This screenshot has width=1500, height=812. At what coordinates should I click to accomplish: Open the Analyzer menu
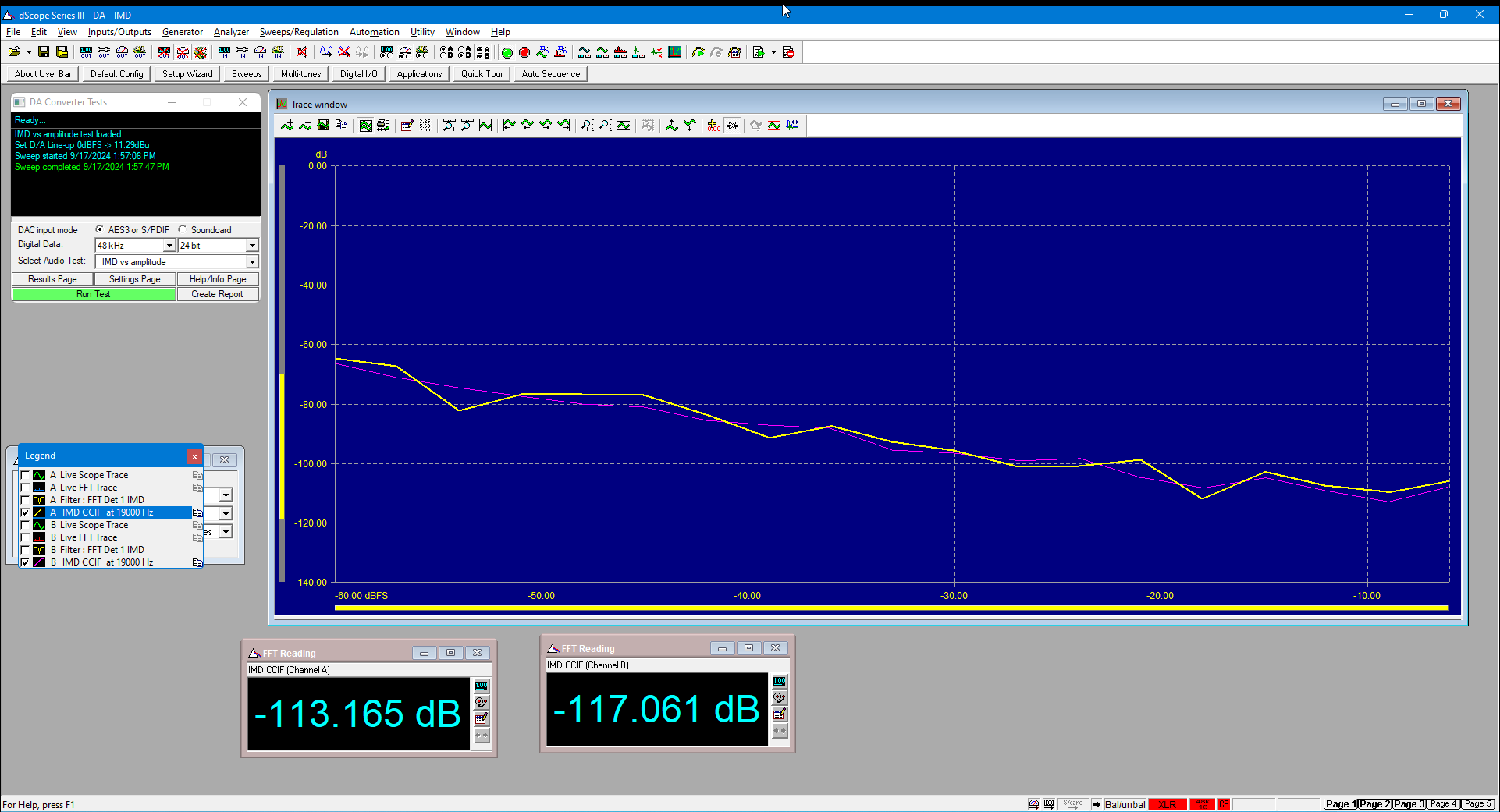[231, 32]
